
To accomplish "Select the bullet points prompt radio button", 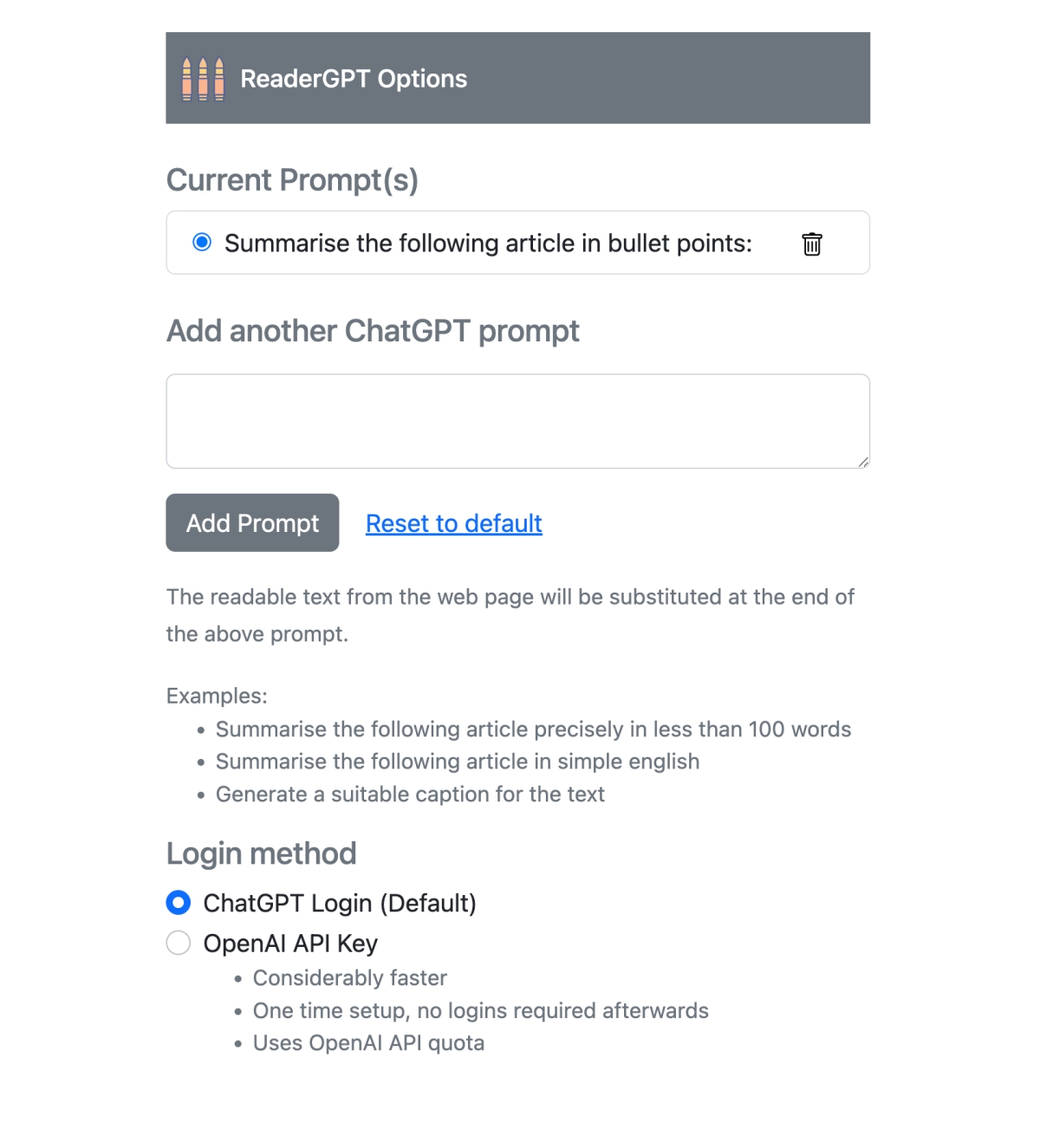I will click(202, 243).
